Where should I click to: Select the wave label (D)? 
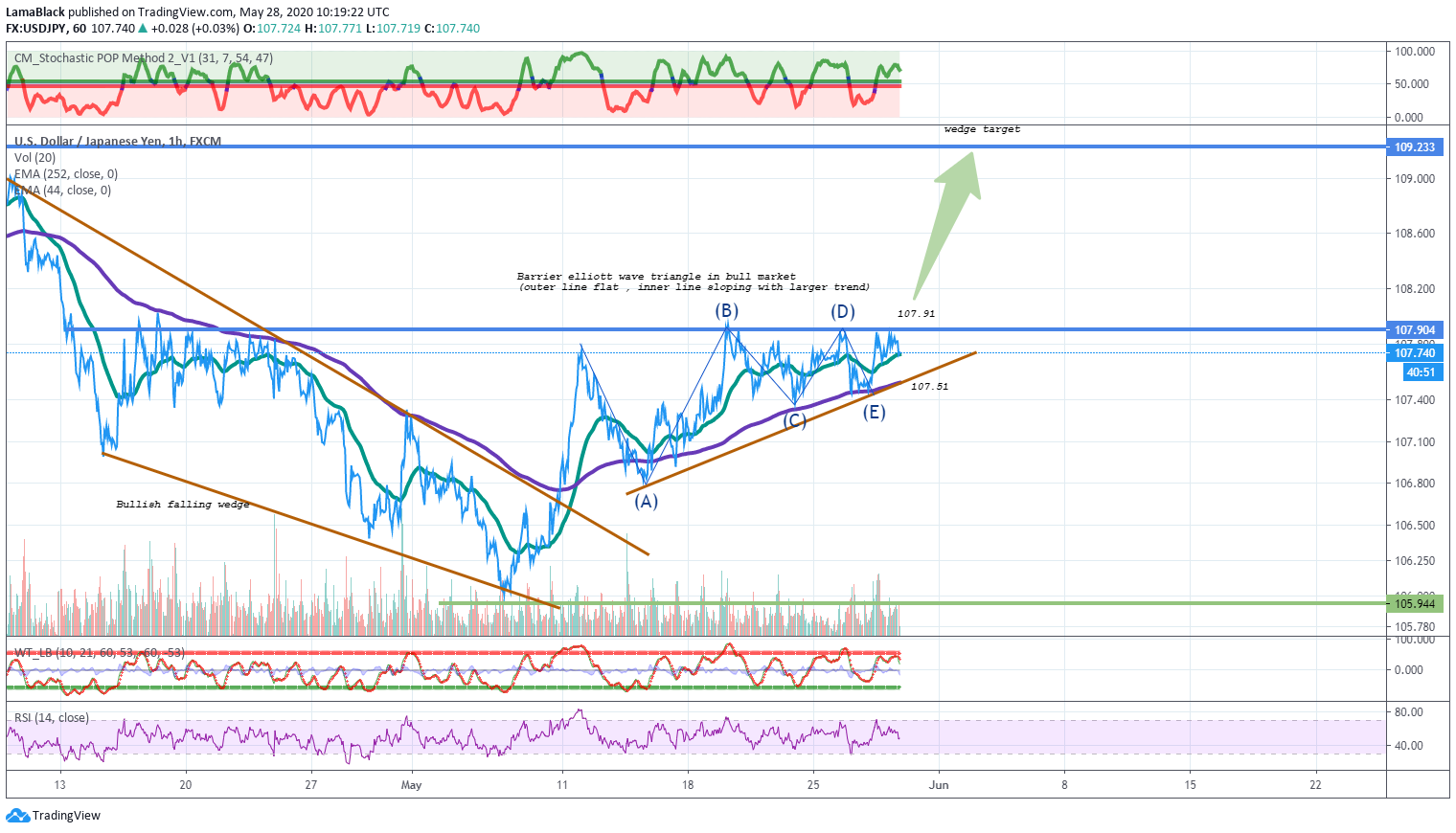tap(842, 311)
